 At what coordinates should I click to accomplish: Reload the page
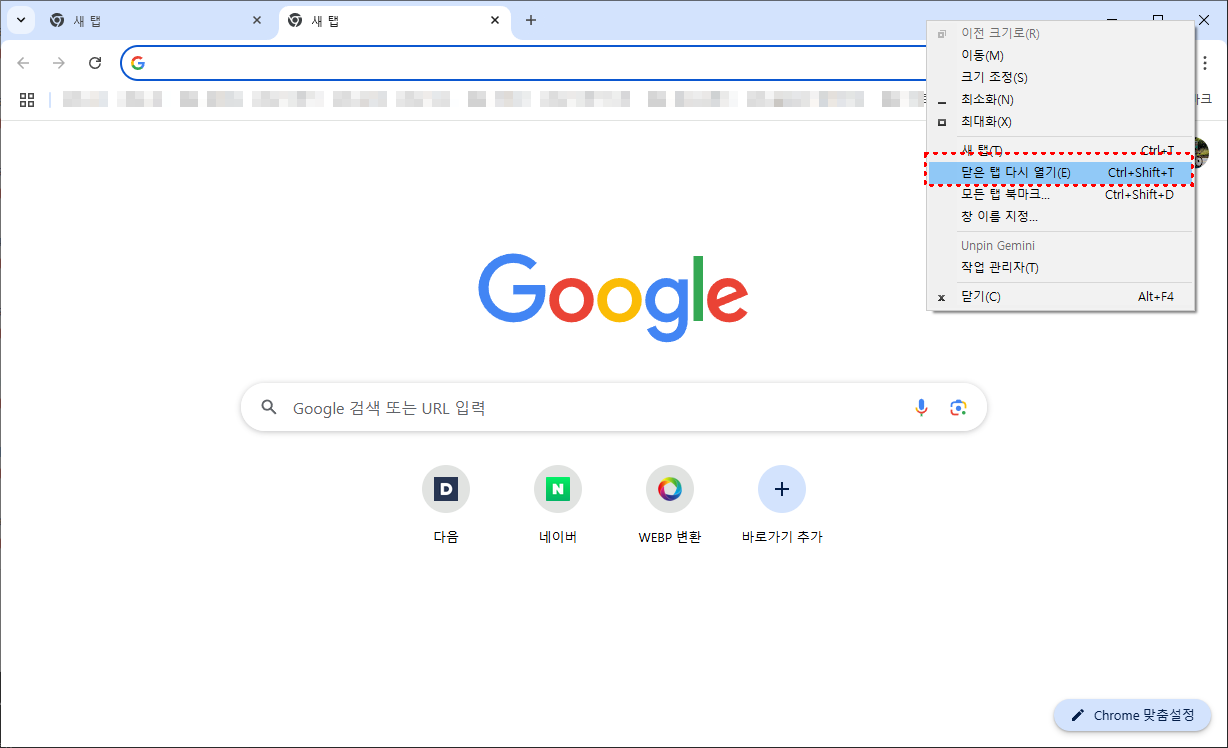pos(95,63)
